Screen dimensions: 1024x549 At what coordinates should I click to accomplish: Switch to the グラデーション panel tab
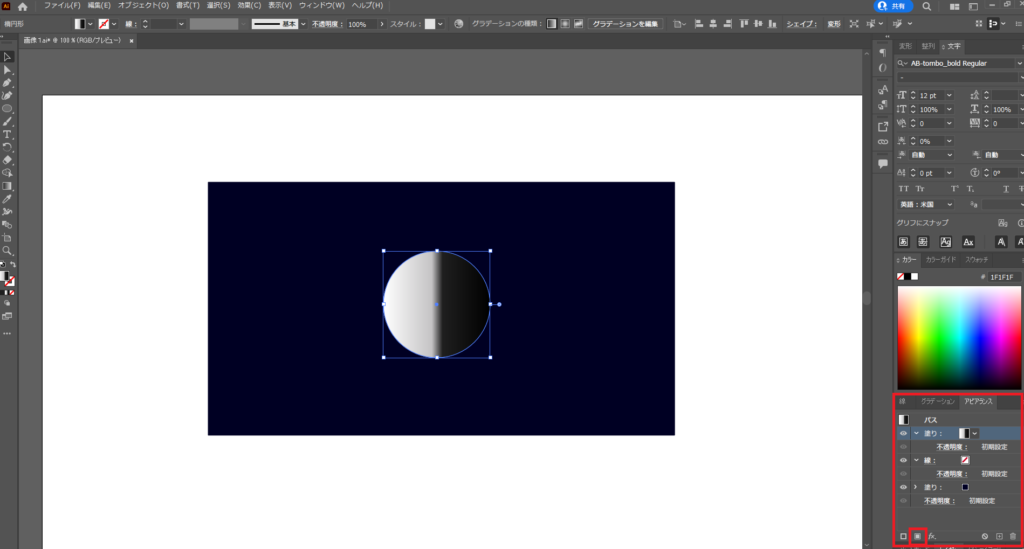click(937, 401)
